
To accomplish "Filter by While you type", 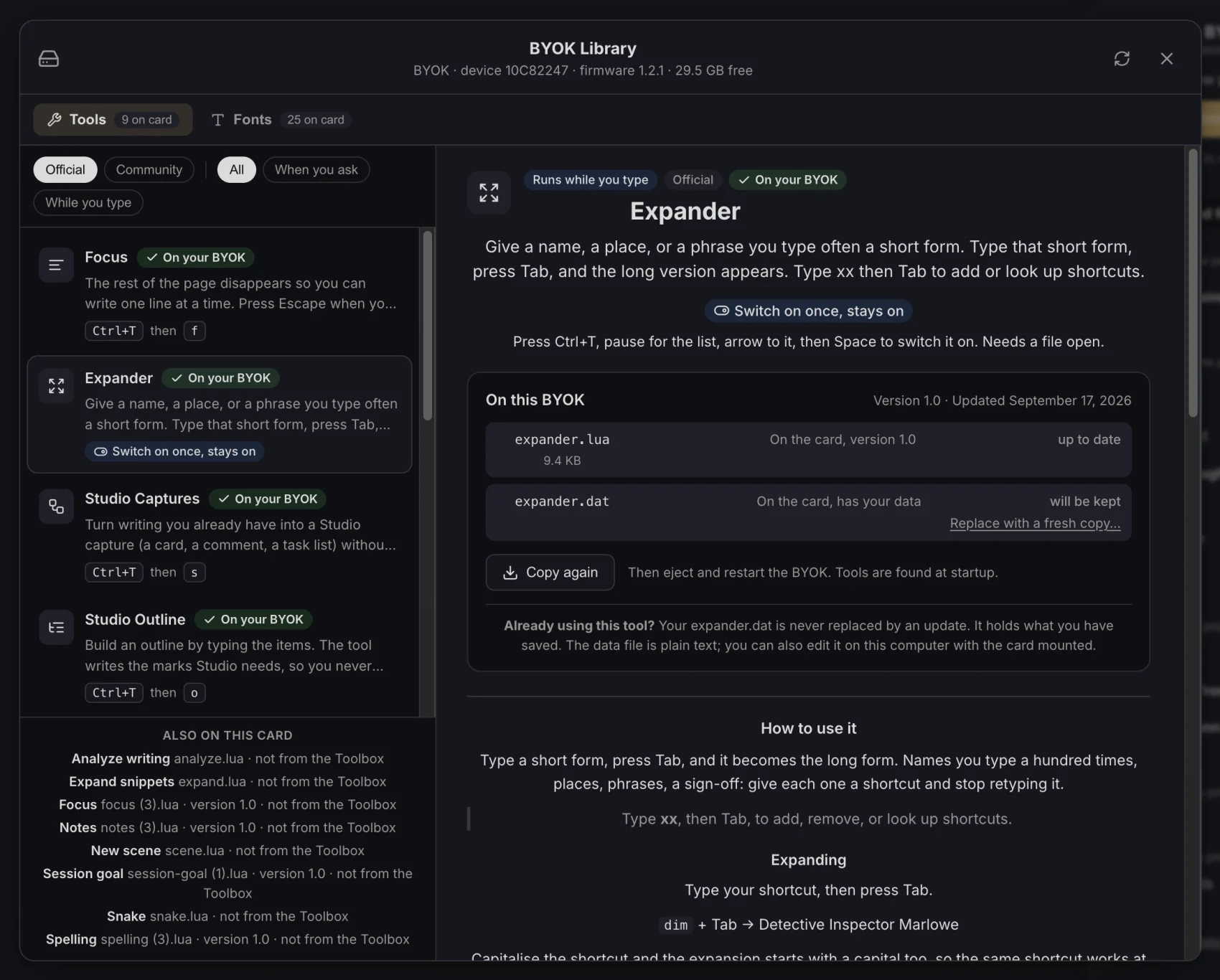I will tap(88, 203).
